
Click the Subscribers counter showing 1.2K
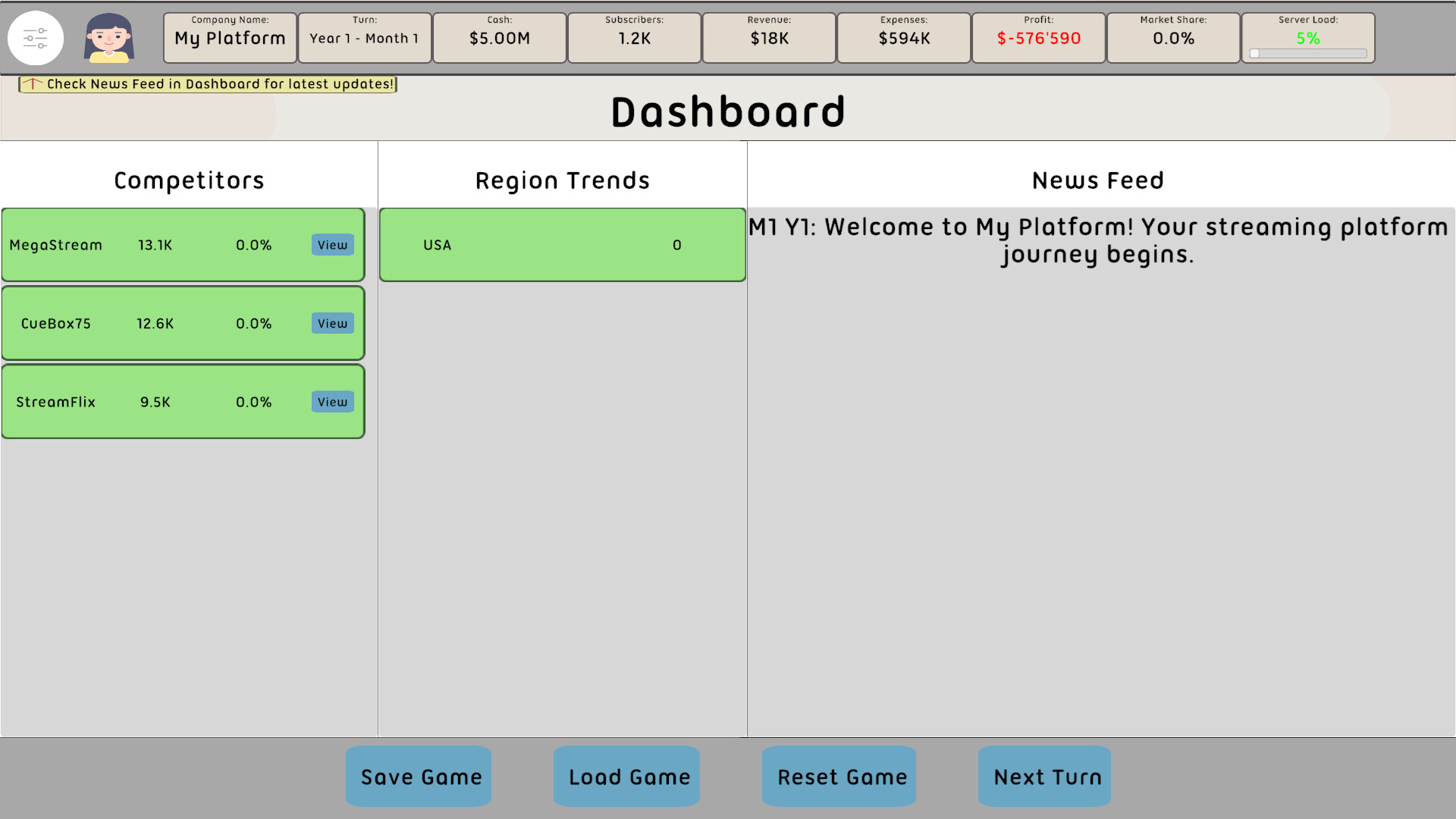tap(634, 37)
